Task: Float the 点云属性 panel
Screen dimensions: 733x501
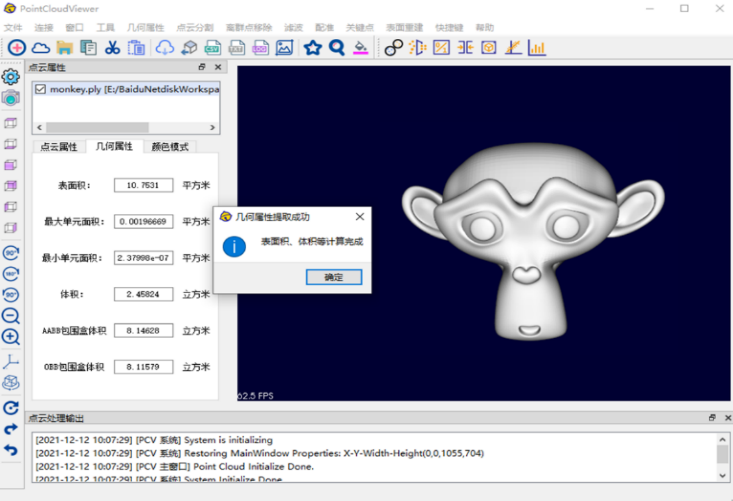Action: click(x=202, y=67)
